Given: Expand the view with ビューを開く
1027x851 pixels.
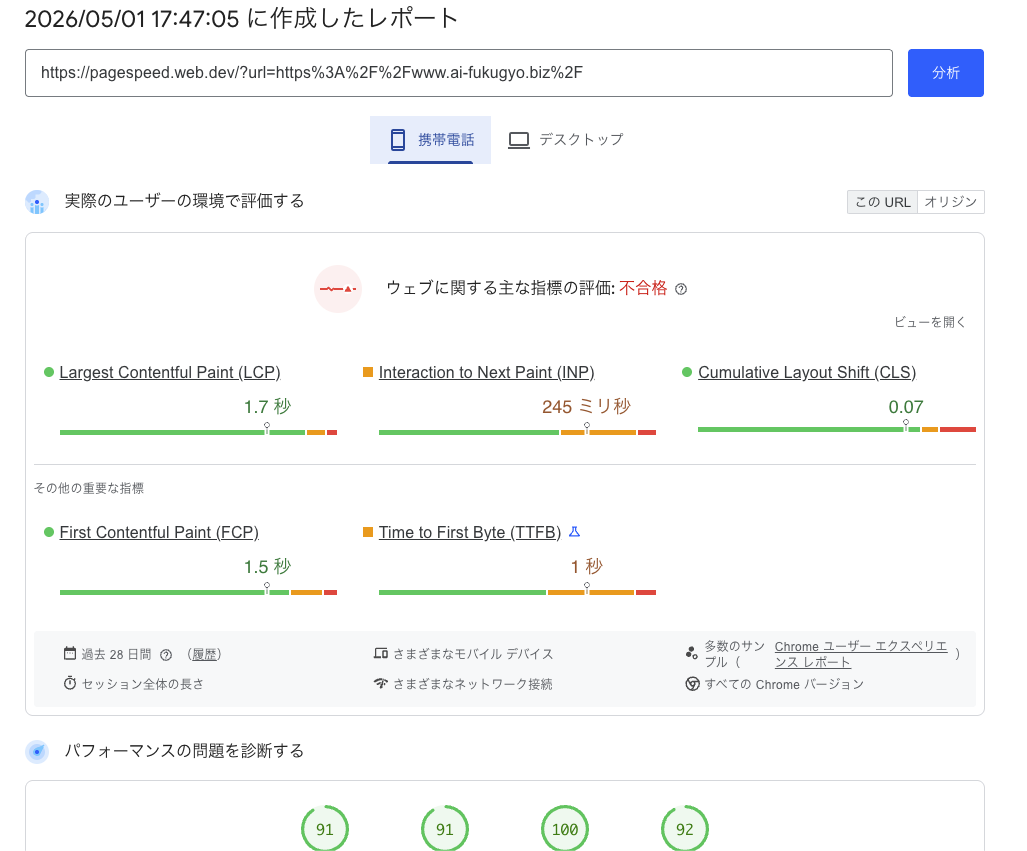Looking at the screenshot, I should (x=929, y=322).
